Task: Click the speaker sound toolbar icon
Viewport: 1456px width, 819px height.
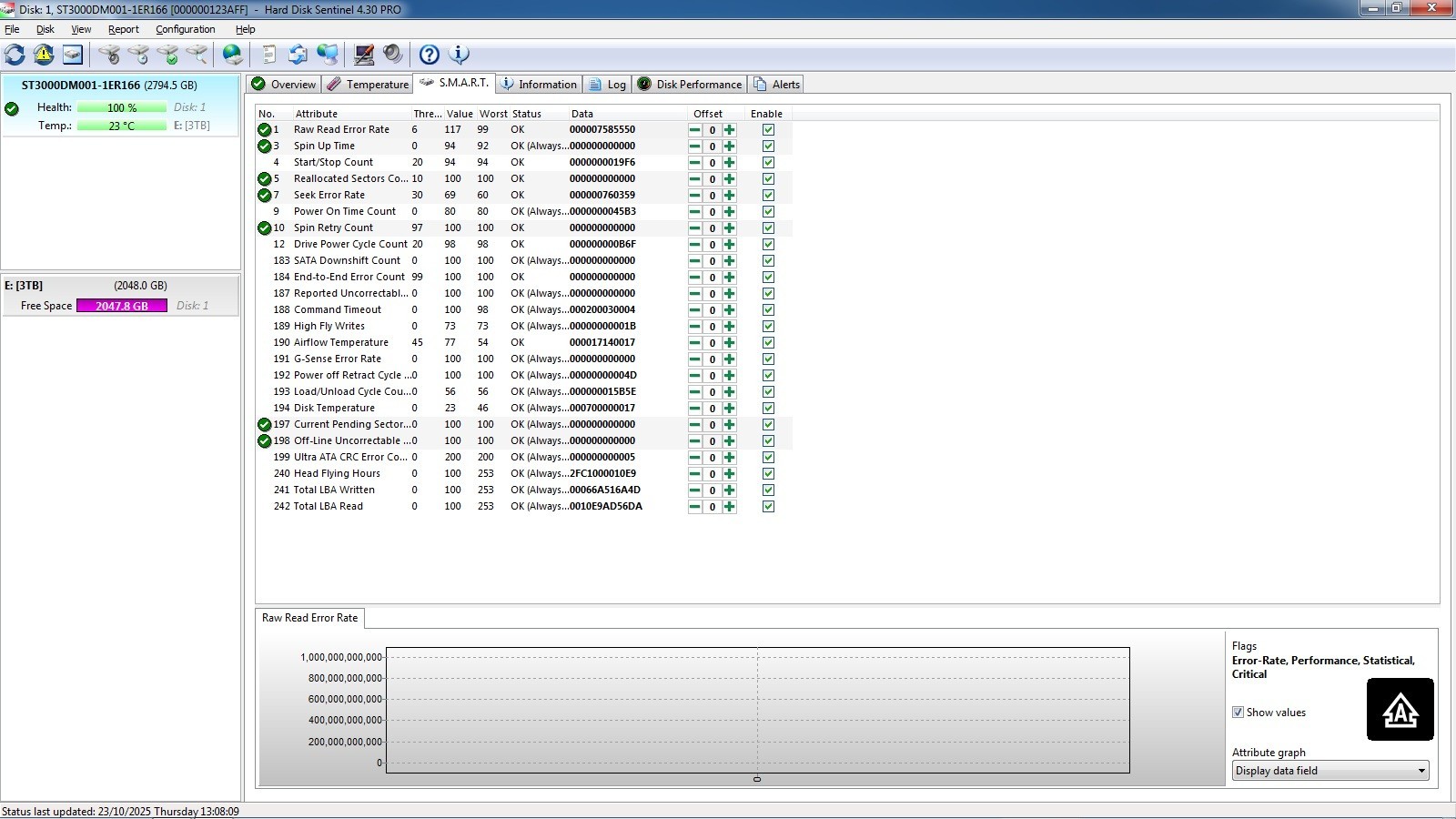Action: coord(393,55)
